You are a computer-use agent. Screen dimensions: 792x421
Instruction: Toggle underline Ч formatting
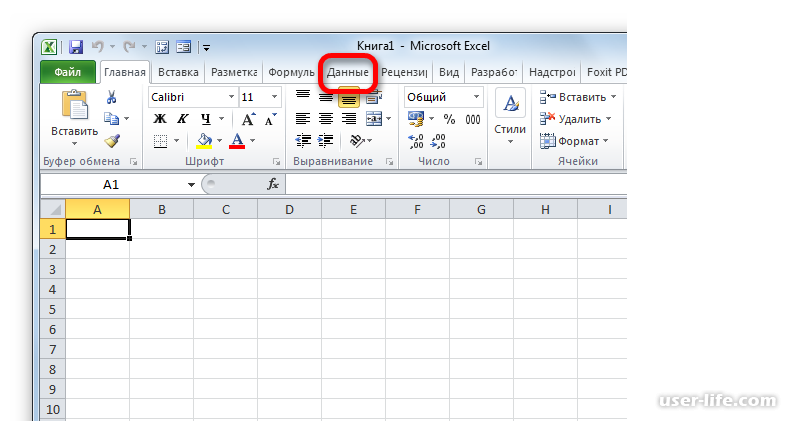(x=205, y=119)
